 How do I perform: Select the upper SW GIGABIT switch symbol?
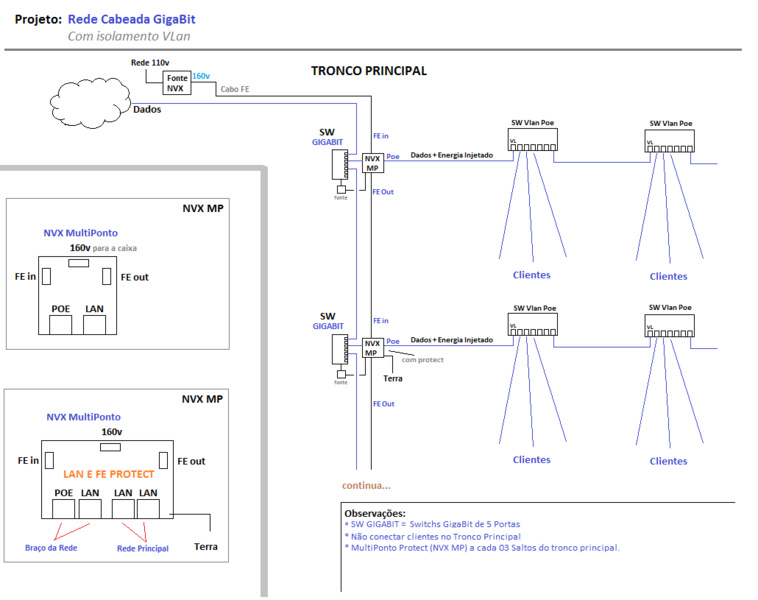coord(340,164)
